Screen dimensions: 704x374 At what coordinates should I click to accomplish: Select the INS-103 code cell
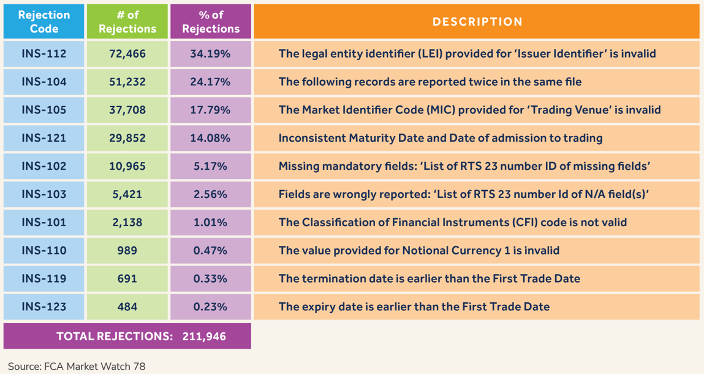[44, 194]
